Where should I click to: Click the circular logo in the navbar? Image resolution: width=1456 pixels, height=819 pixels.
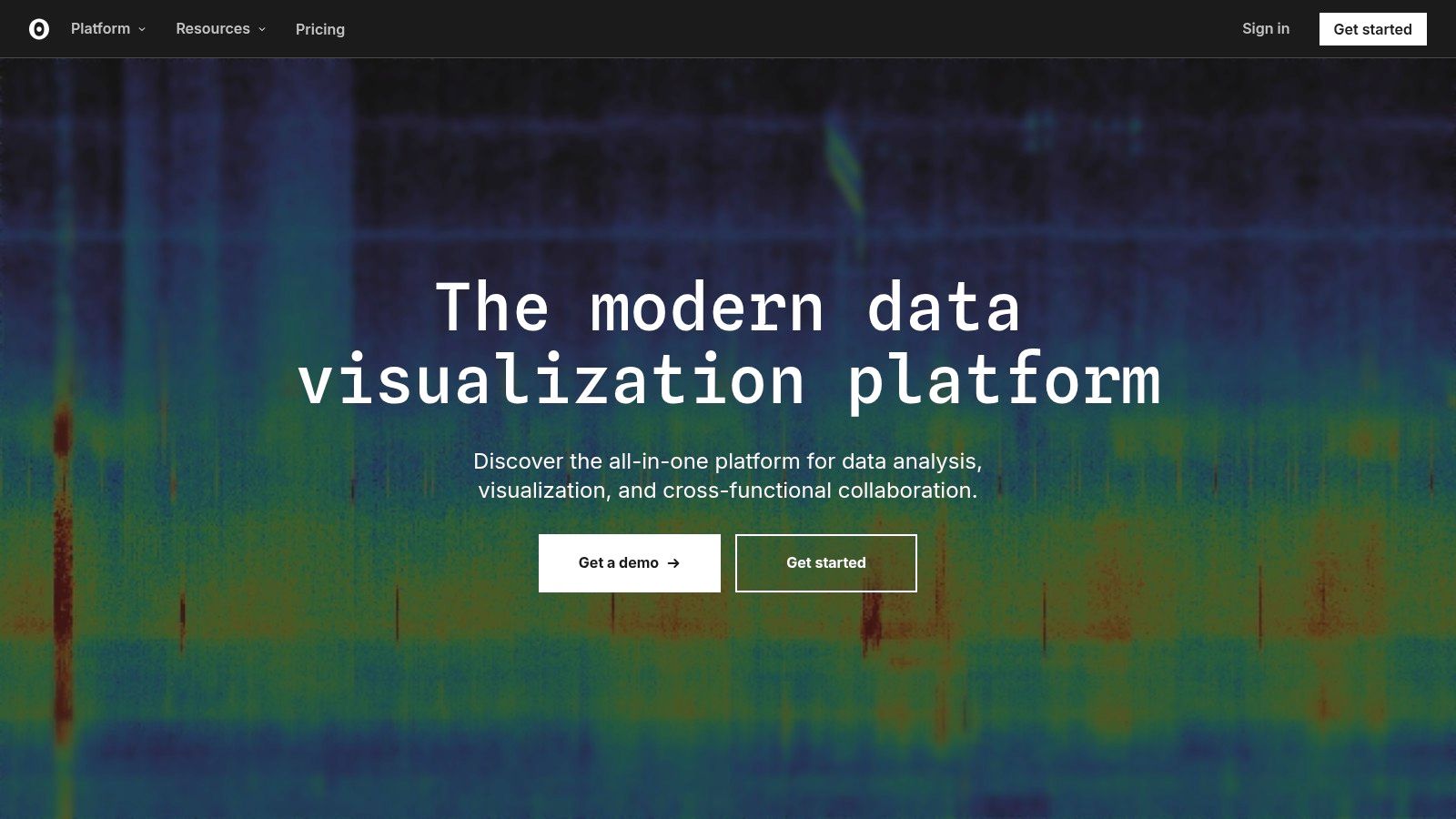point(39,29)
